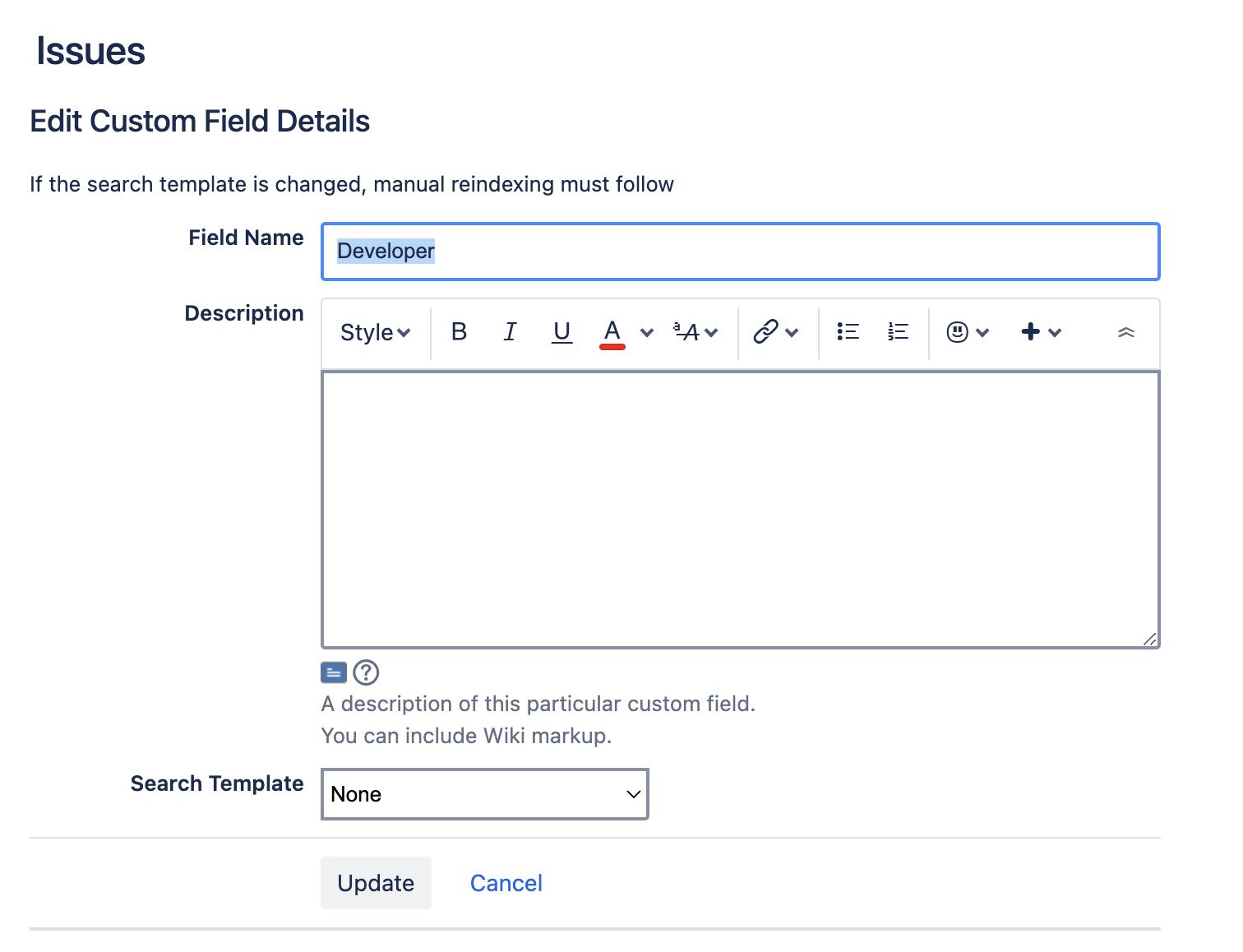Viewport: 1243px width, 952px height.
Task: Open the Style dropdown menu
Action: [x=375, y=332]
